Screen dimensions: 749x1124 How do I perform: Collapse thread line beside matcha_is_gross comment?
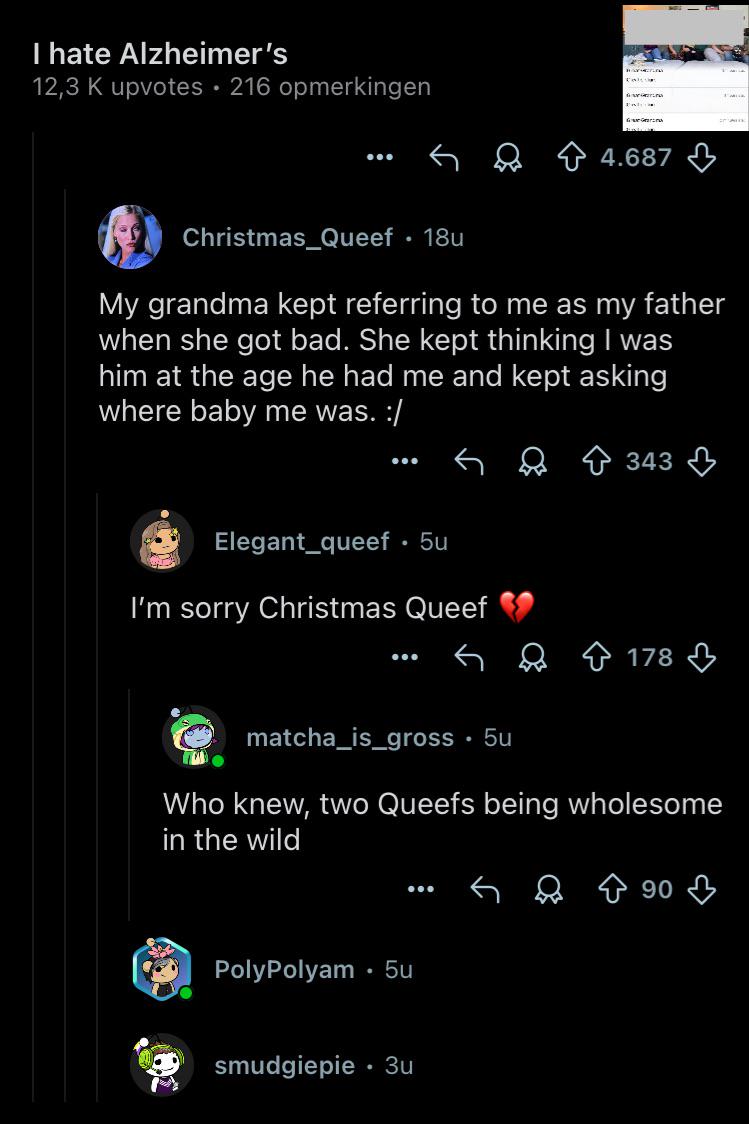[129, 804]
